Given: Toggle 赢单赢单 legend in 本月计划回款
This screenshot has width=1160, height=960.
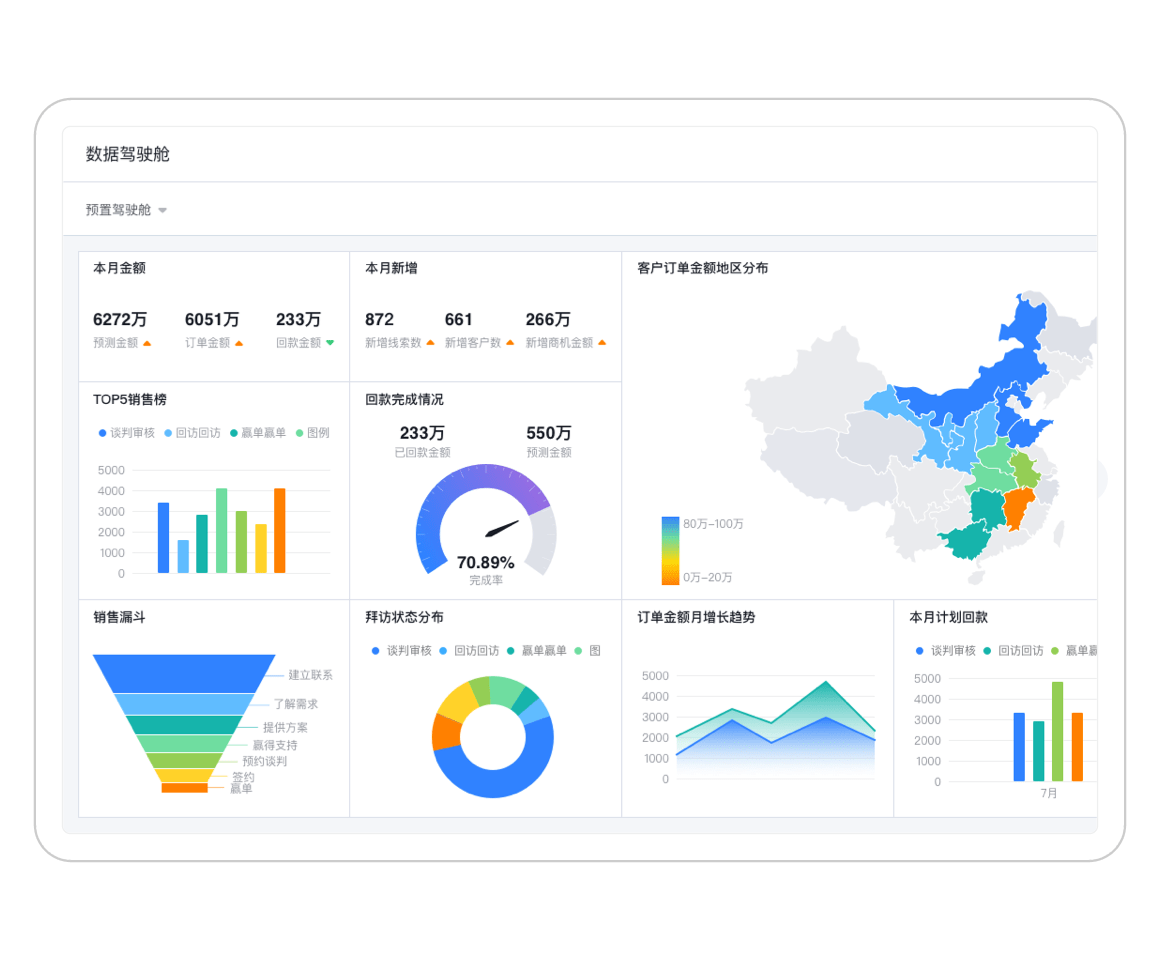Looking at the screenshot, I should [x=1075, y=650].
